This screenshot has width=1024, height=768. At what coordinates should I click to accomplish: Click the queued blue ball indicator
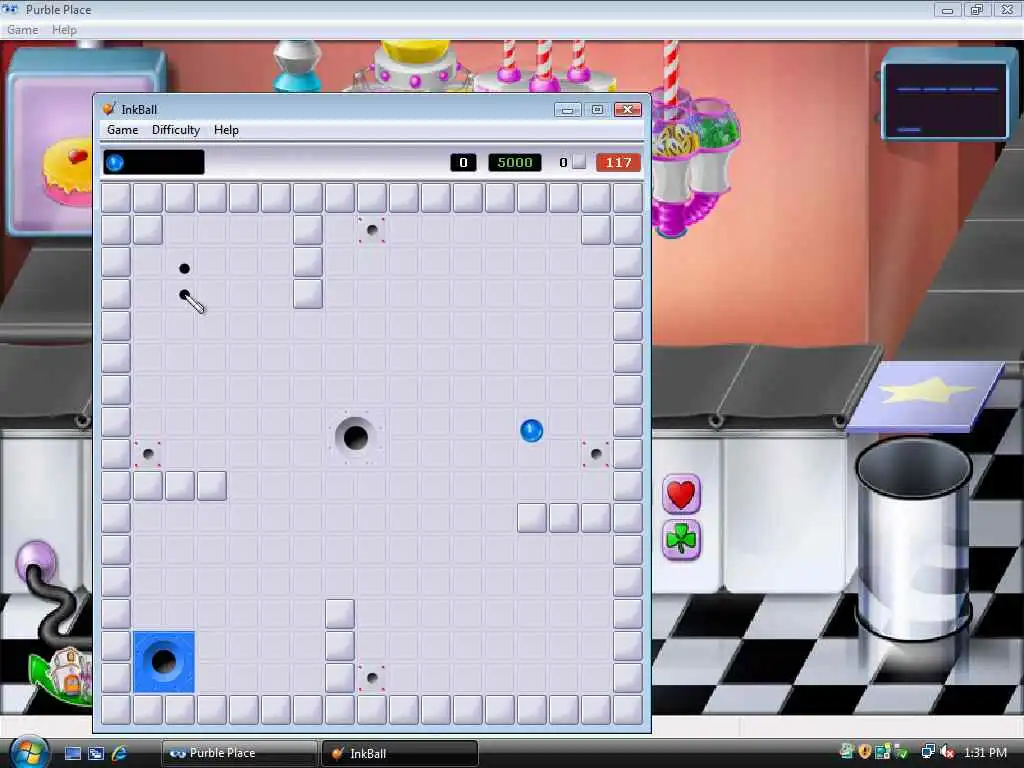pyautogui.click(x=115, y=162)
